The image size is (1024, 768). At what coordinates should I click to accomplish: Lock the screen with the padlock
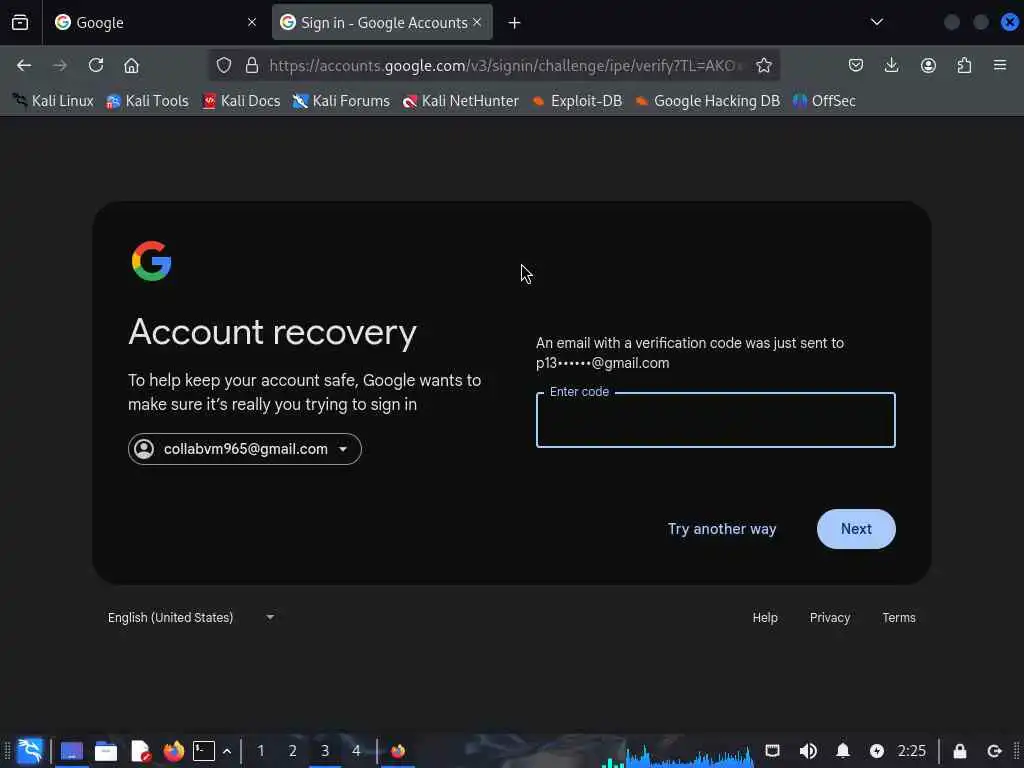click(959, 751)
